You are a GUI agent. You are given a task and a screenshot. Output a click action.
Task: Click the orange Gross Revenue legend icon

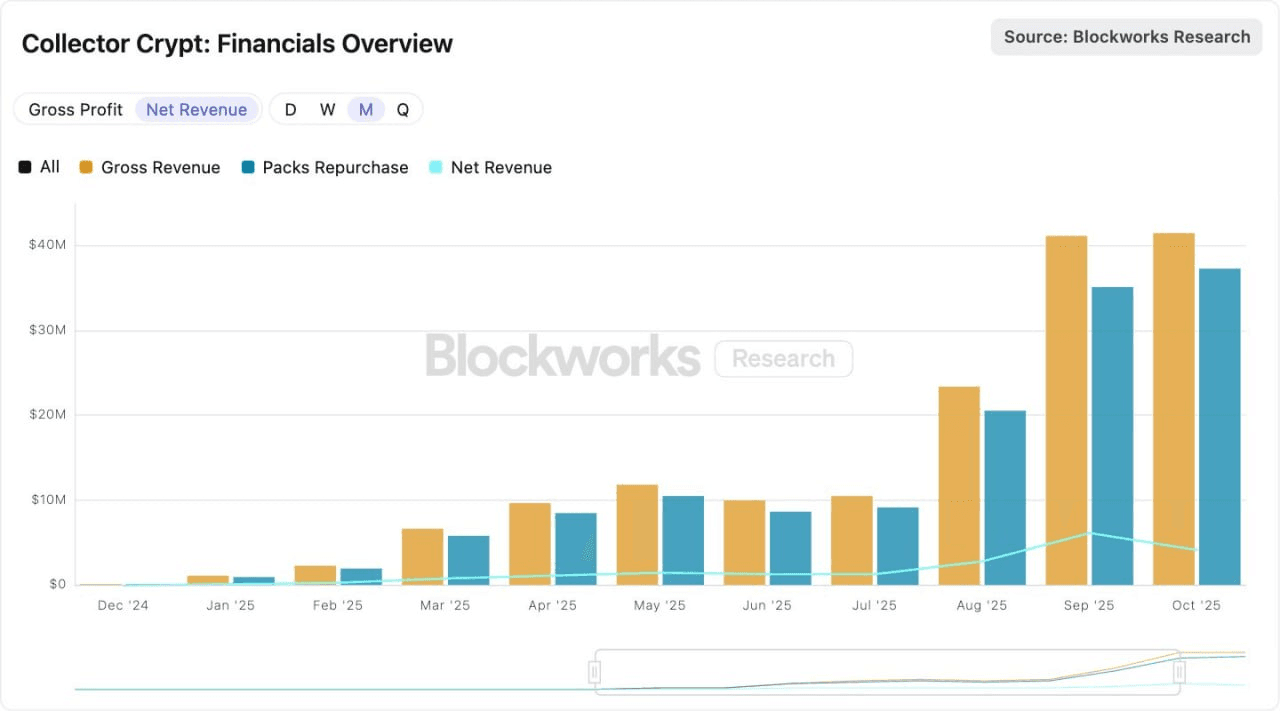(85, 167)
